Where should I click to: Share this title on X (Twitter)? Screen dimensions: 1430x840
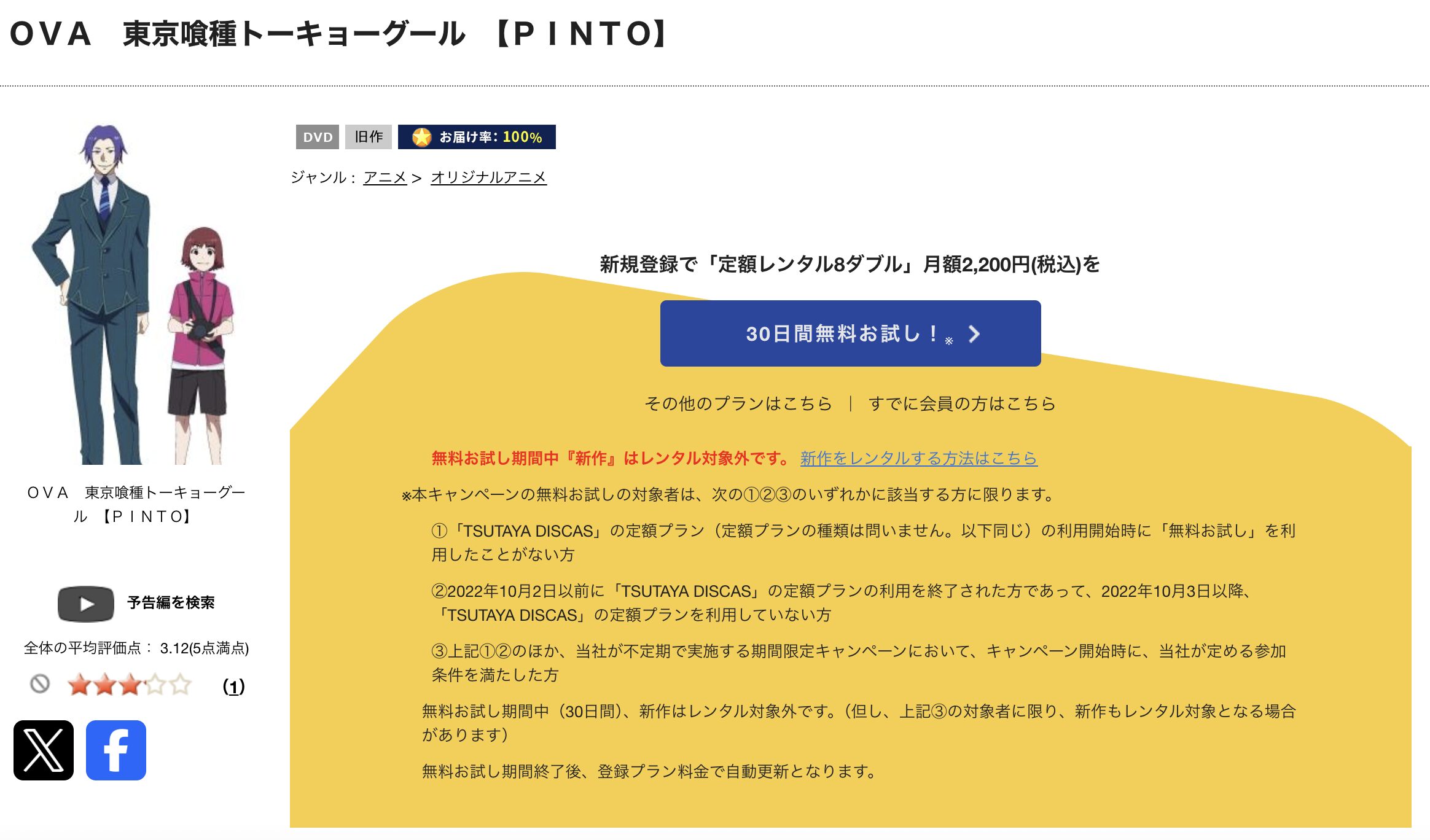pyautogui.click(x=44, y=750)
